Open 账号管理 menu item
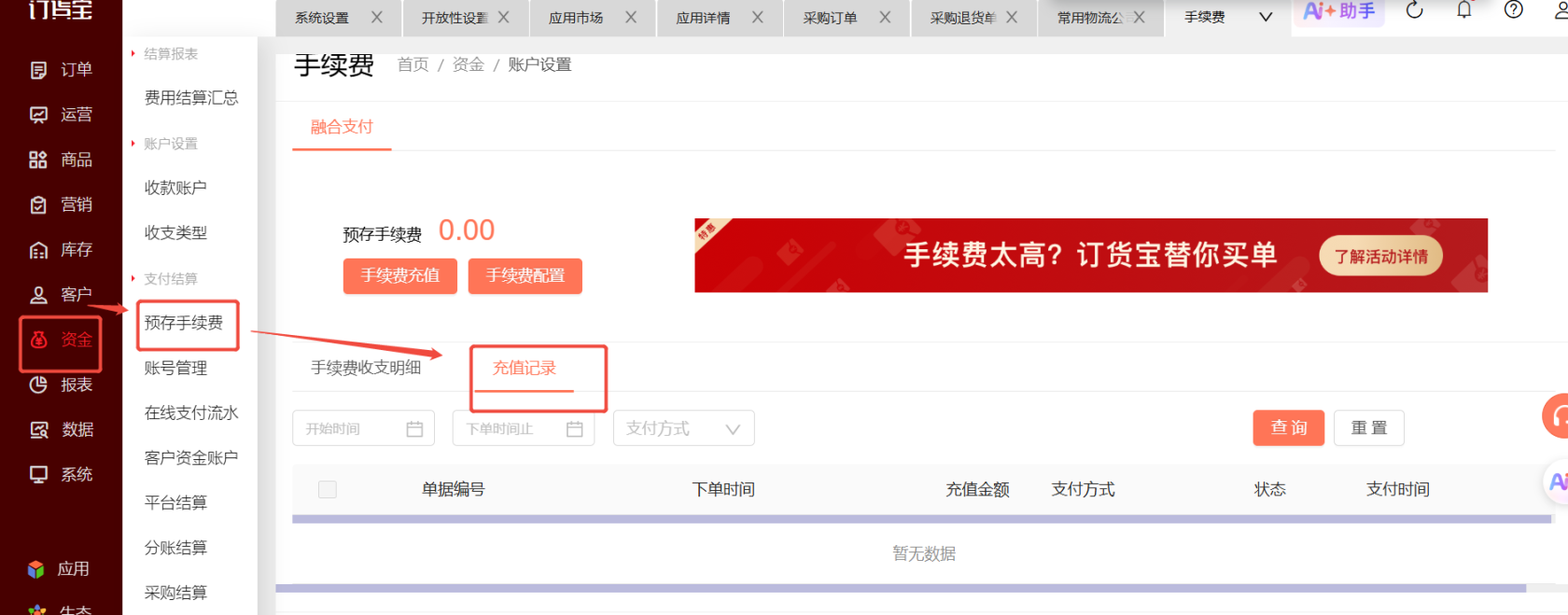This screenshot has height=615, width=1568. tap(175, 369)
